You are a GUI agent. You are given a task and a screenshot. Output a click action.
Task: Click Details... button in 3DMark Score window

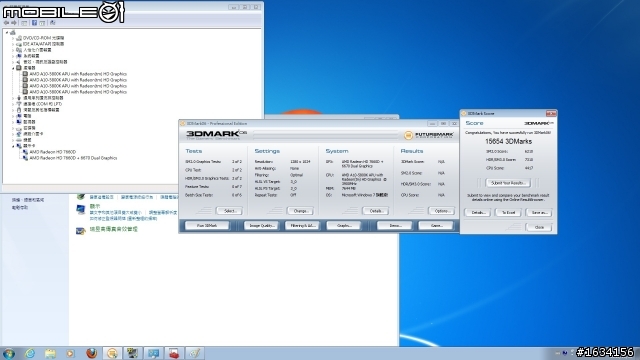pos(478,213)
